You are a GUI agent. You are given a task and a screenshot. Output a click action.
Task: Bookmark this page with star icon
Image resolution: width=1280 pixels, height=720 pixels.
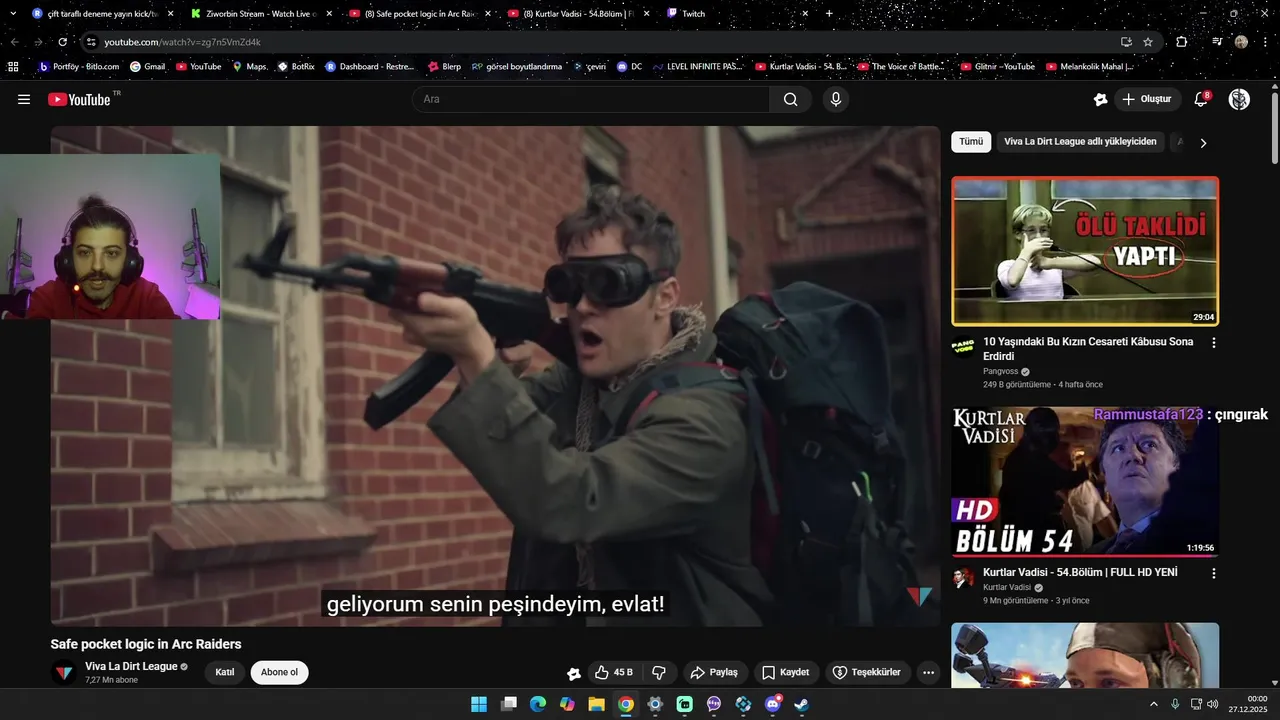coord(1148,42)
